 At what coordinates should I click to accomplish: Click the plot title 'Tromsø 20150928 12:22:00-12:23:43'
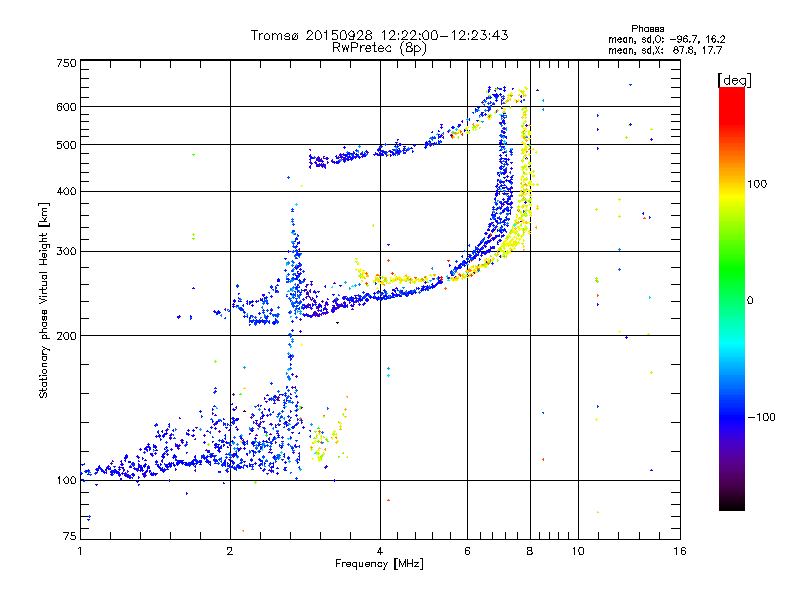(379, 35)
